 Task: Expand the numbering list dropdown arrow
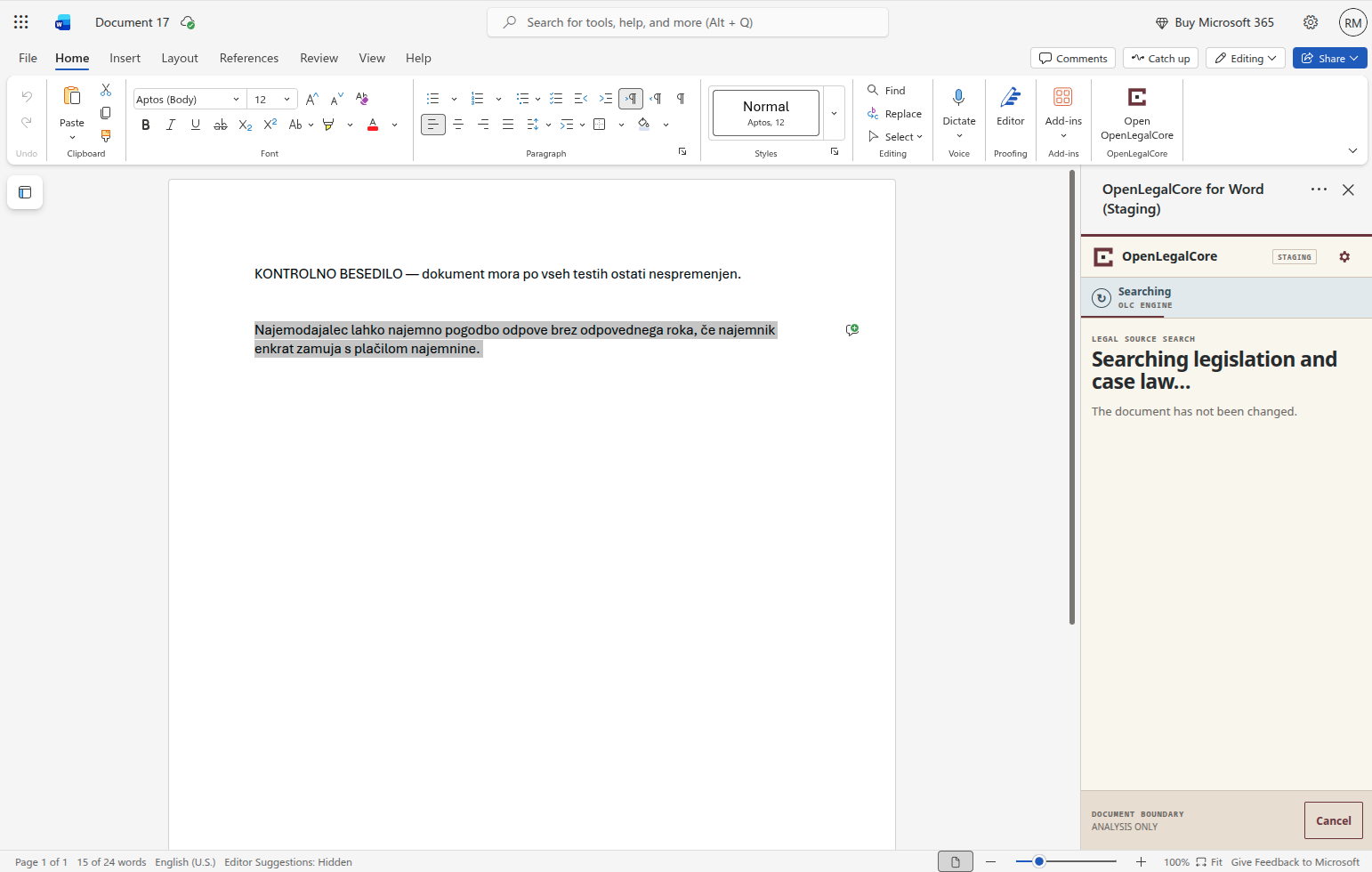[498, 99]
